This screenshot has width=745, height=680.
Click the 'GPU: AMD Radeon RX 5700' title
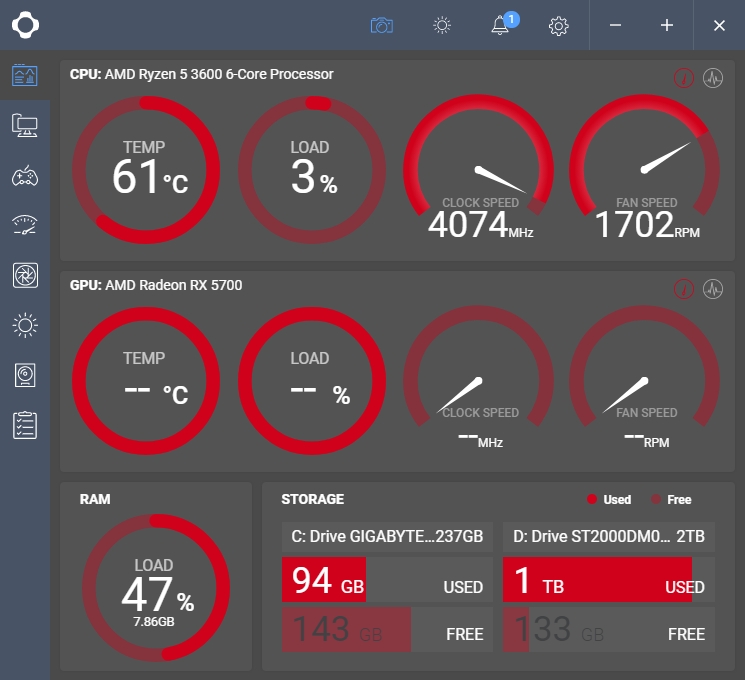(156, 285)
